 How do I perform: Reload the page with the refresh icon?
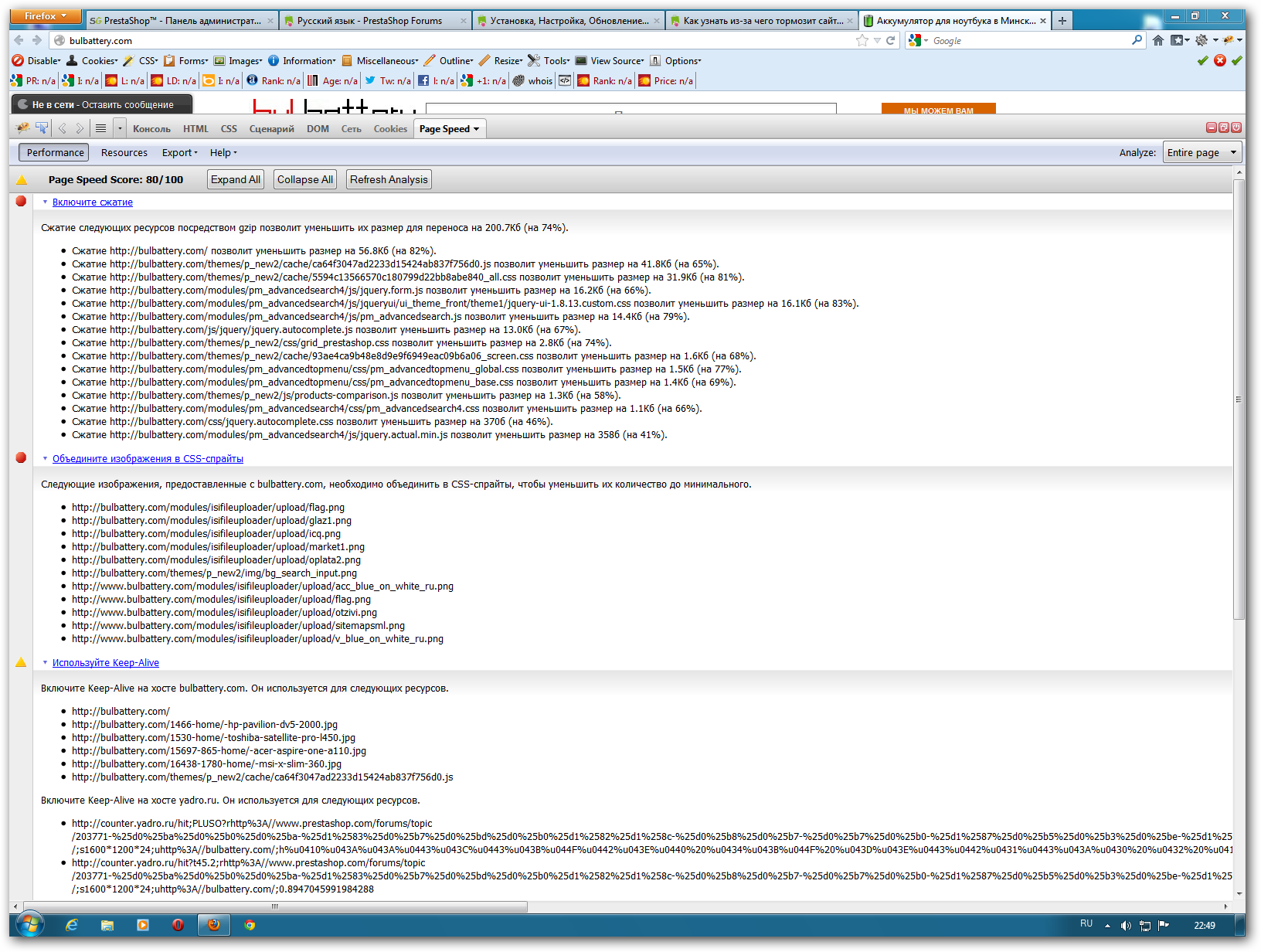point(890,40)
